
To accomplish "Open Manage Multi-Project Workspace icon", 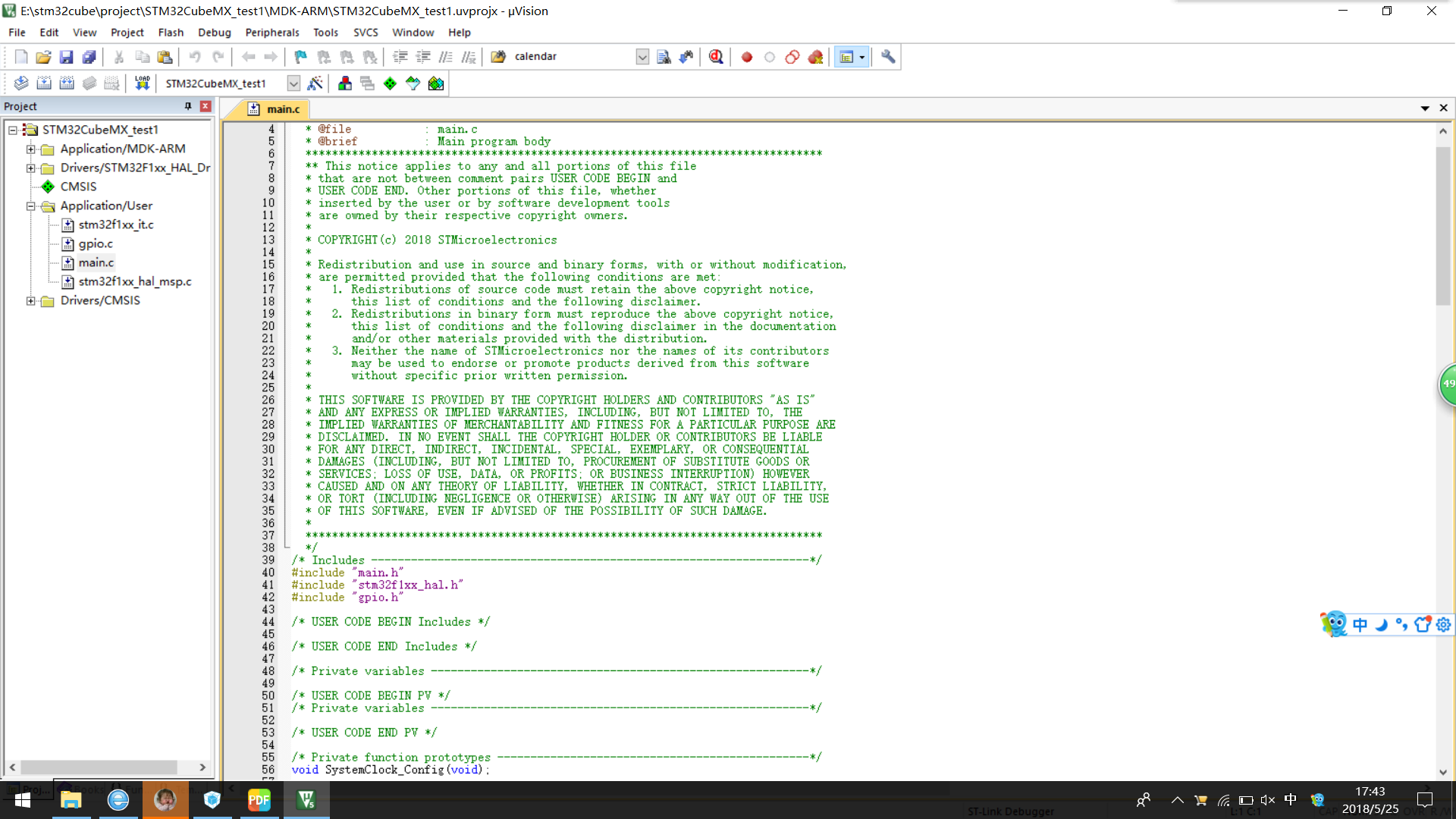I will click(x=368, y=83).
